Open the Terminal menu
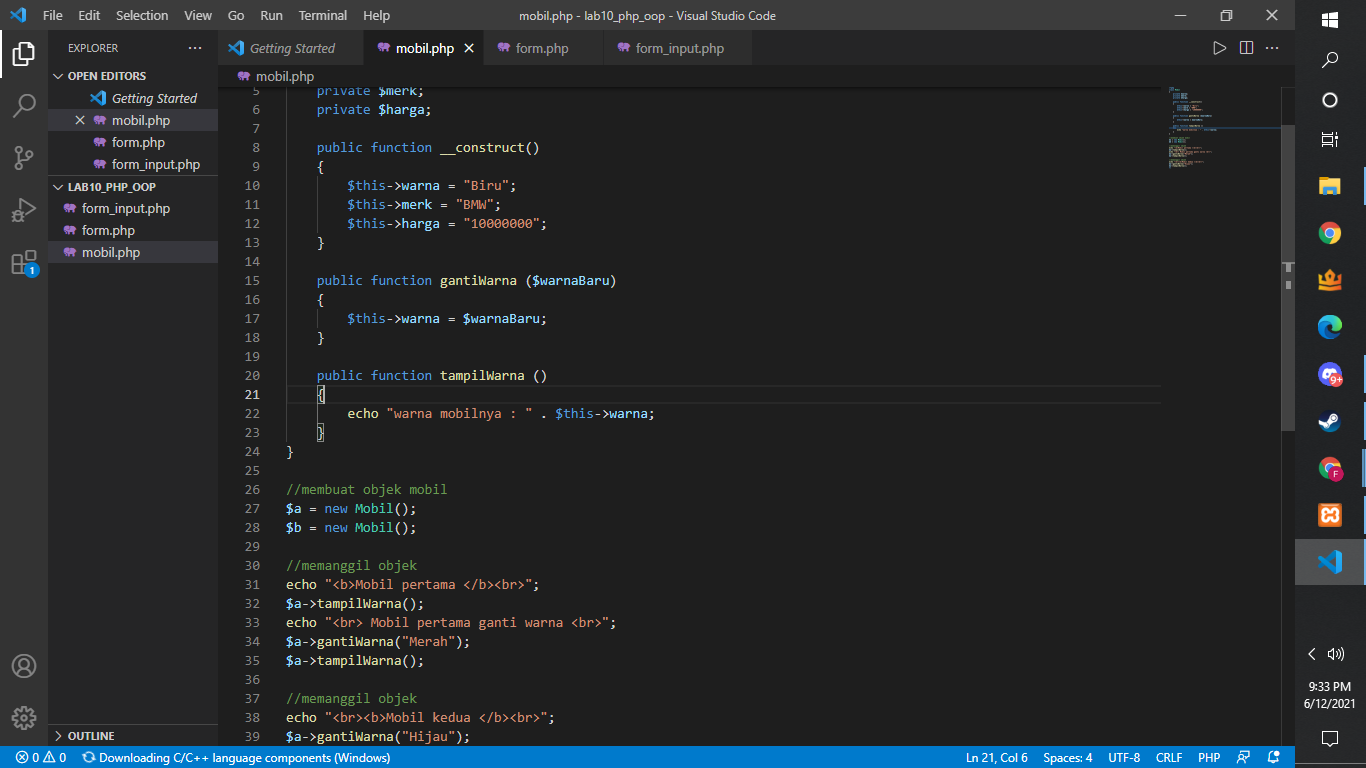 coord(322,15)
